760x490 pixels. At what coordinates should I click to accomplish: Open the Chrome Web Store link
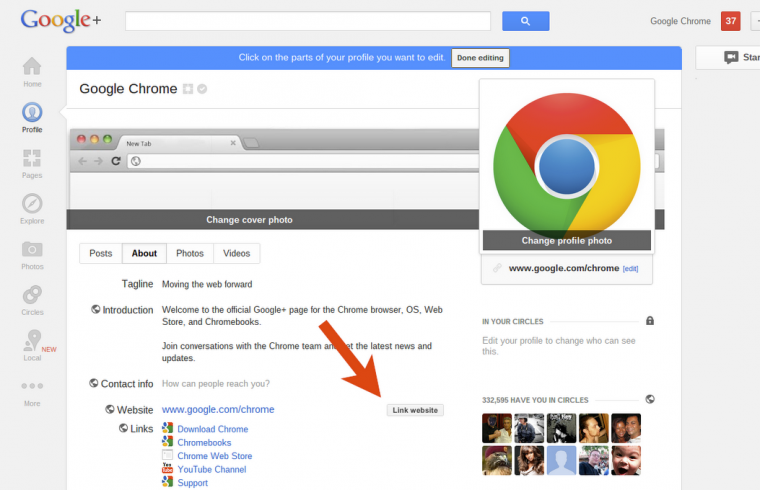(x=215, y=456)
